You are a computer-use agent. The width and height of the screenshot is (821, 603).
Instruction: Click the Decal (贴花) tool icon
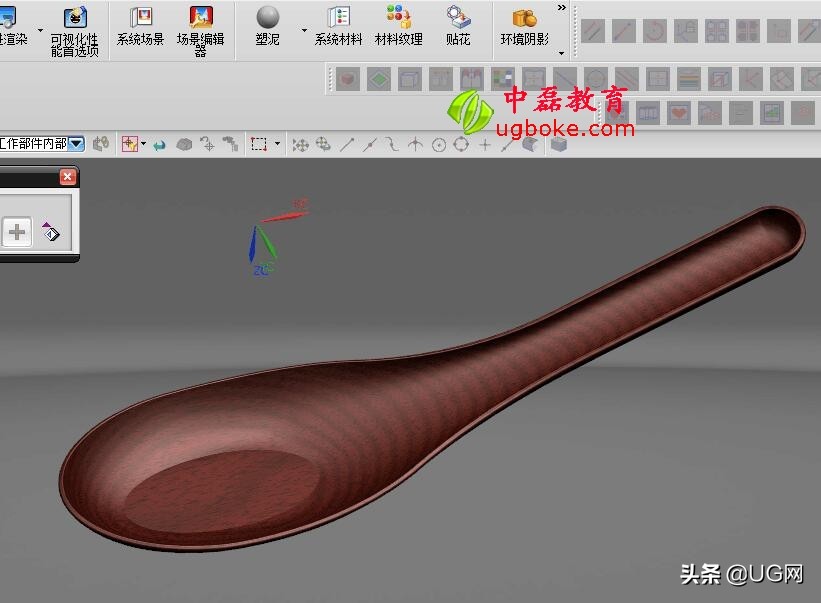click(x=458, y=27)
